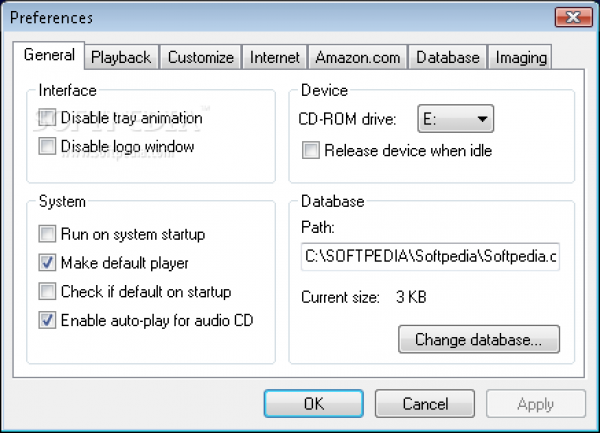Uncheck Make default player
The width and height of the screenshot is (600, 433).
(x=47, y=264)
